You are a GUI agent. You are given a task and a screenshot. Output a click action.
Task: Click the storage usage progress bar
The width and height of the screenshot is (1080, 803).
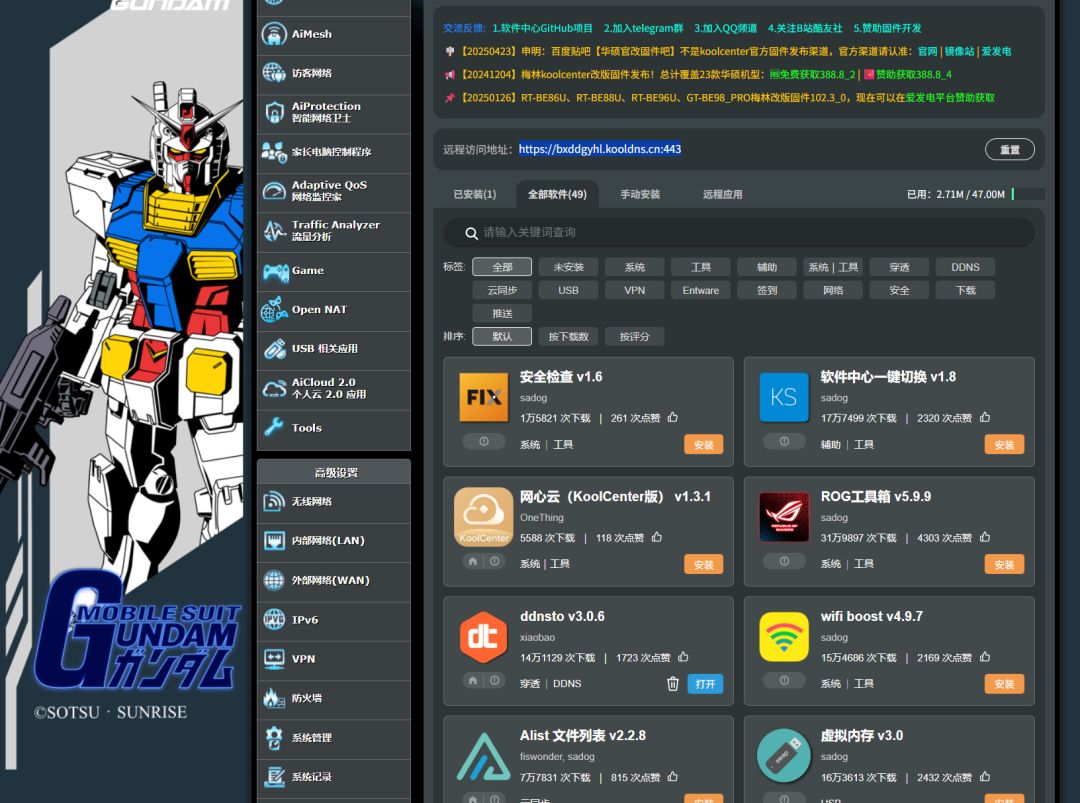point(1028,194)
